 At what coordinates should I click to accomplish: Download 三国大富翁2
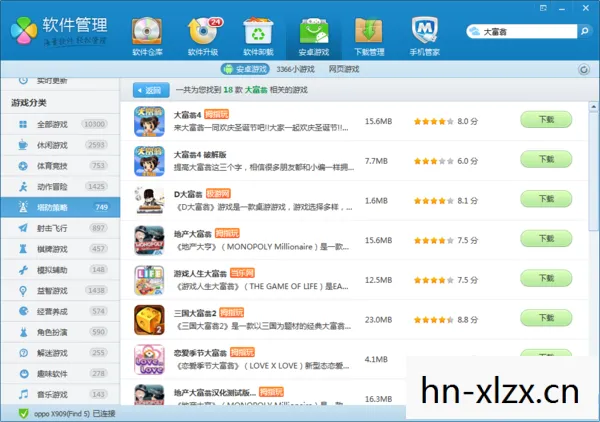pos(546,318)
